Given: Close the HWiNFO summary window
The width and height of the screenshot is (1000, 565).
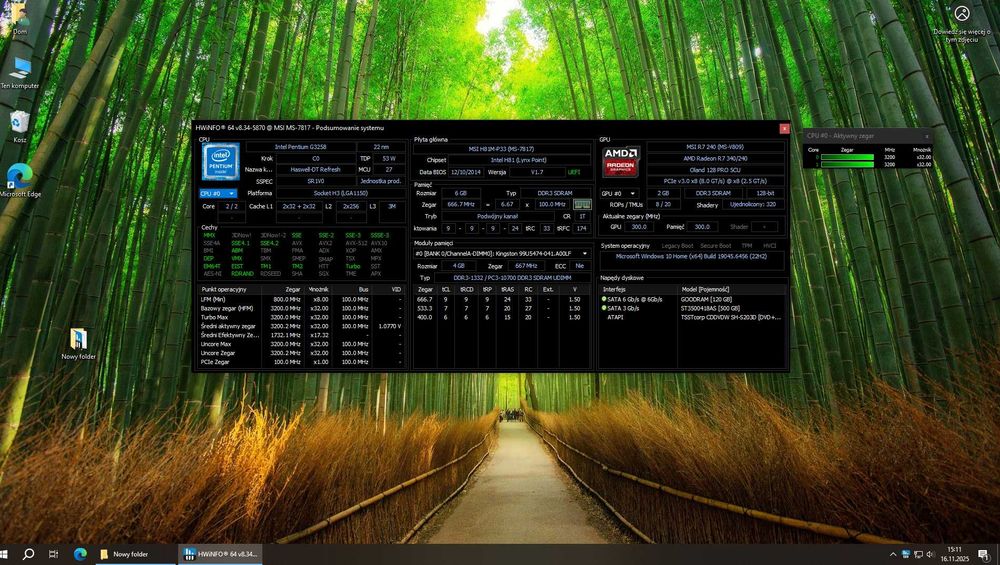Looking at the screenshot, I should point(784,129).
